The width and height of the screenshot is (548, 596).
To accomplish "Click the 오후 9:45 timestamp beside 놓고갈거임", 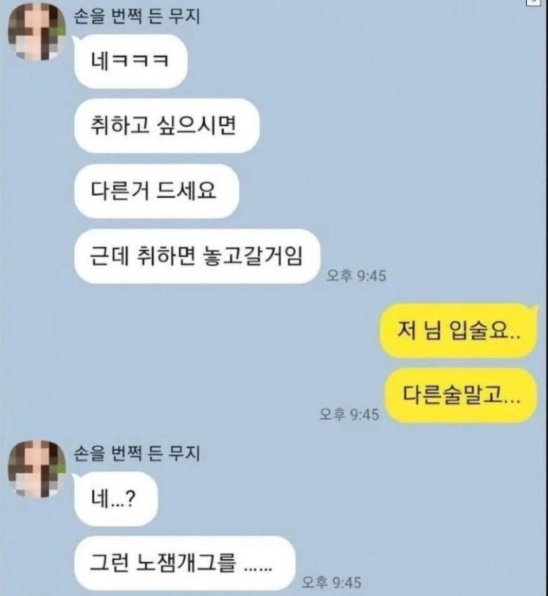I will [x=356, y=276].
